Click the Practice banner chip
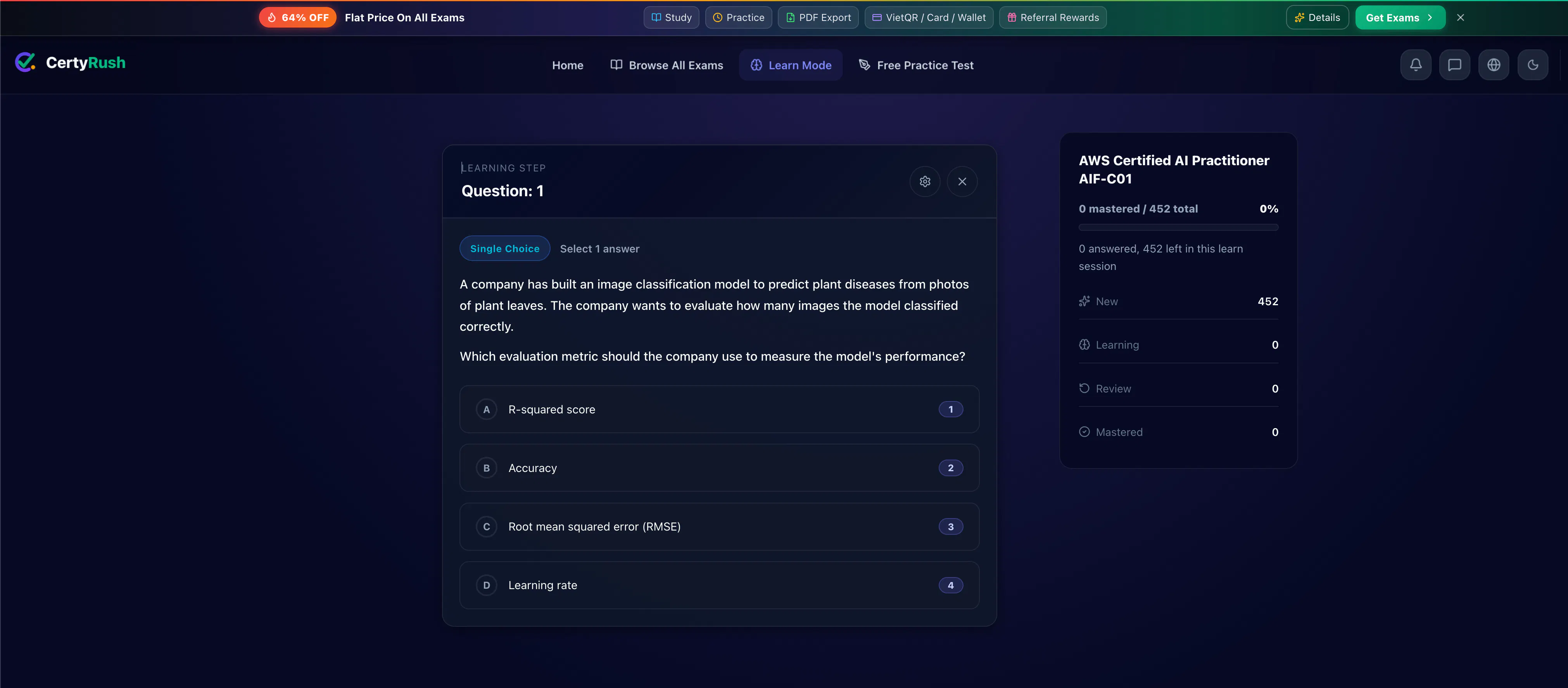This screenshot has width=1568, height=688. [738, 18]
